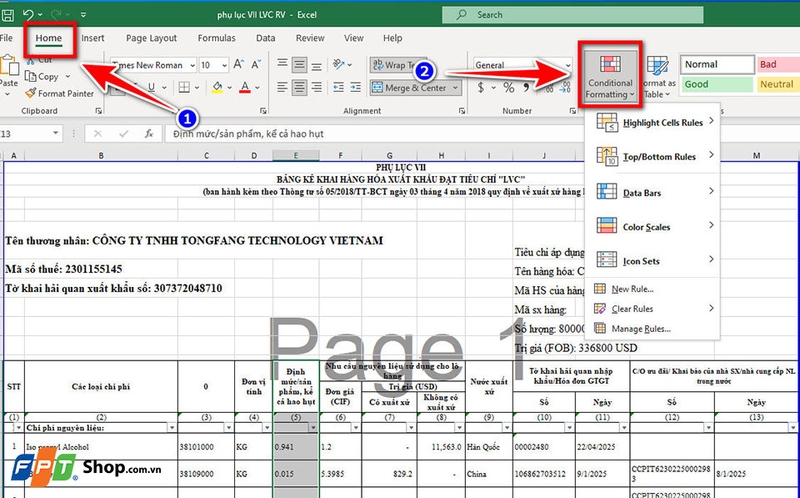This screenshot has width=800, height=498.
Task: Toggle Align Left
Action: [x=282, y=87]
